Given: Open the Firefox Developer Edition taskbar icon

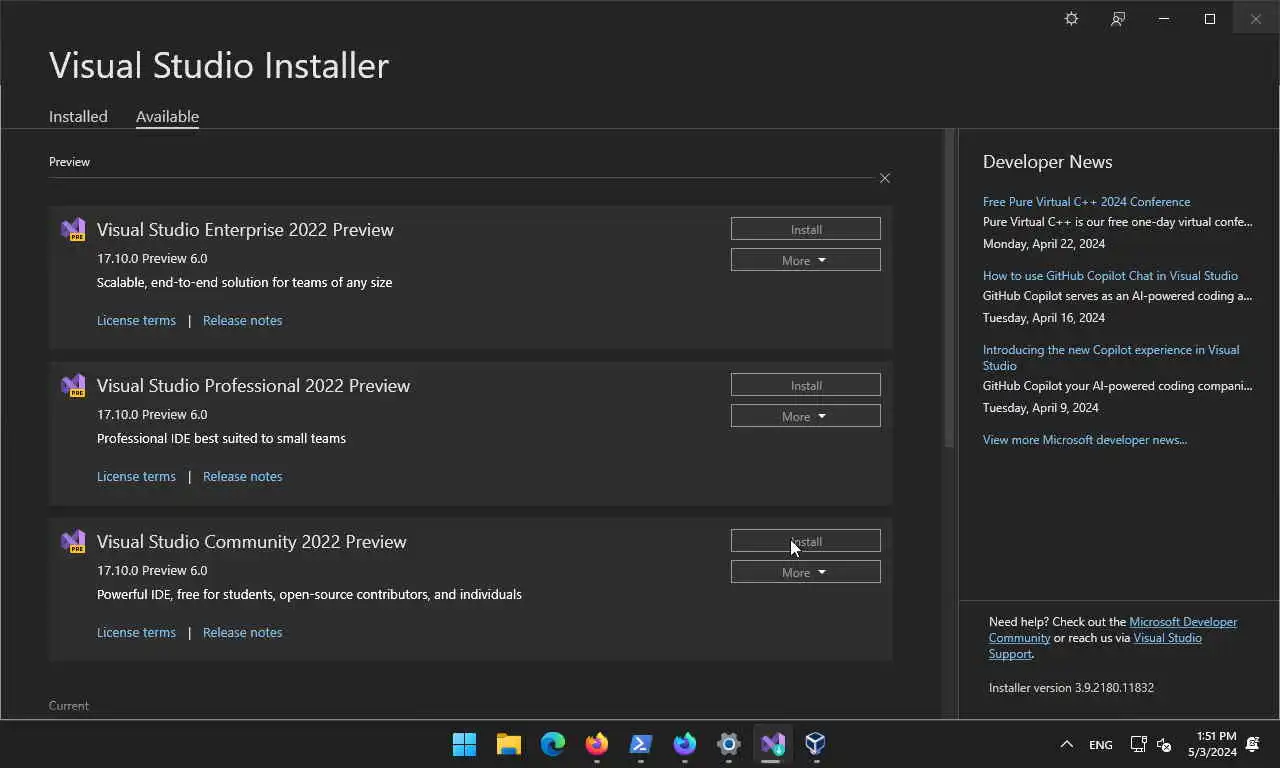Looking at the screenshot, I should tap(685, 744).
